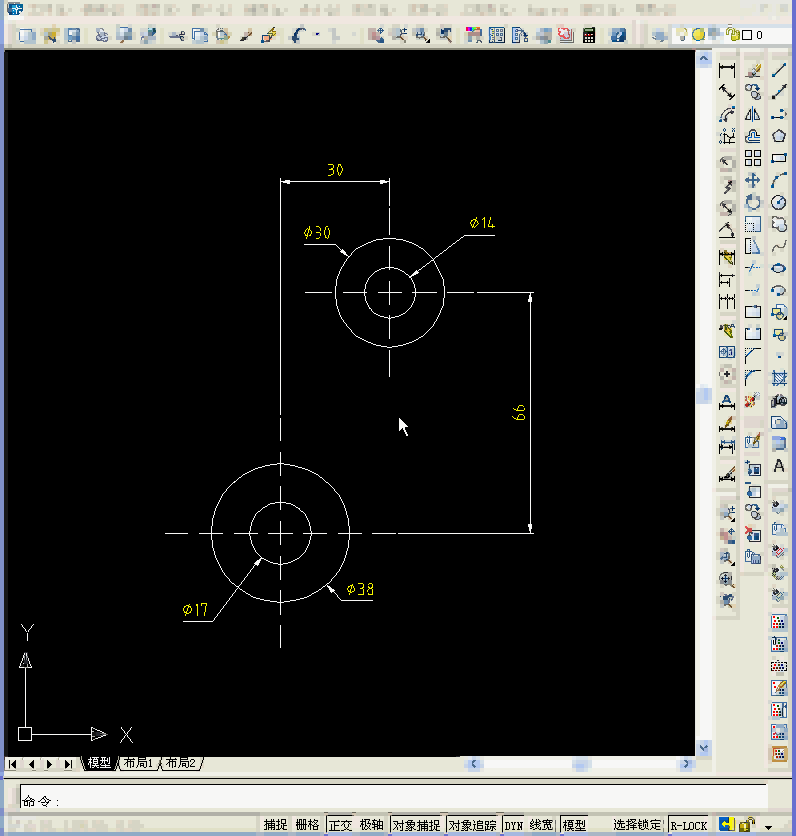This screenshot has width=796, height=836.
Task: Select the Chamfer tool
Action: tap(753, 355)
